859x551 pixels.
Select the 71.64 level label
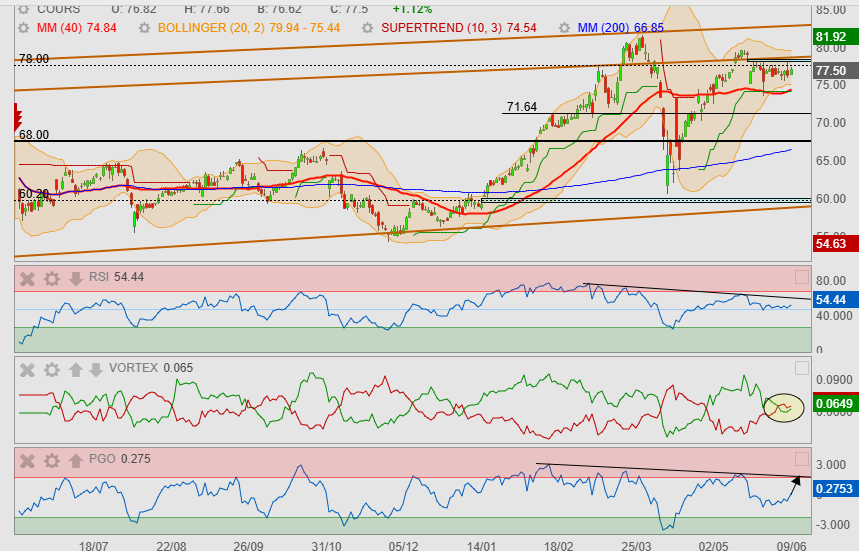[522, 107]
